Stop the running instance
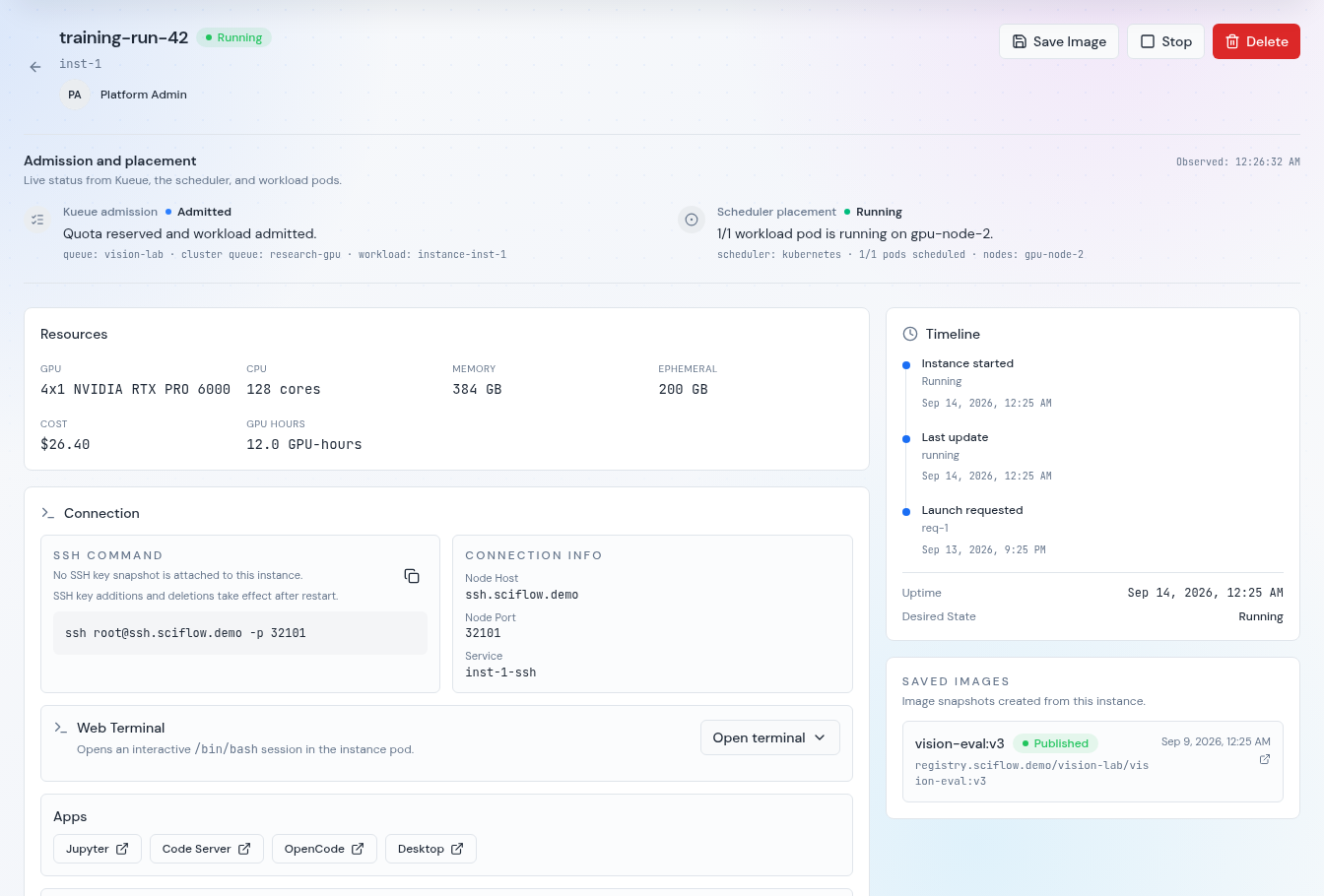Image resolution: width=1324 pixels, height=896 pixels. (1165, 41)
